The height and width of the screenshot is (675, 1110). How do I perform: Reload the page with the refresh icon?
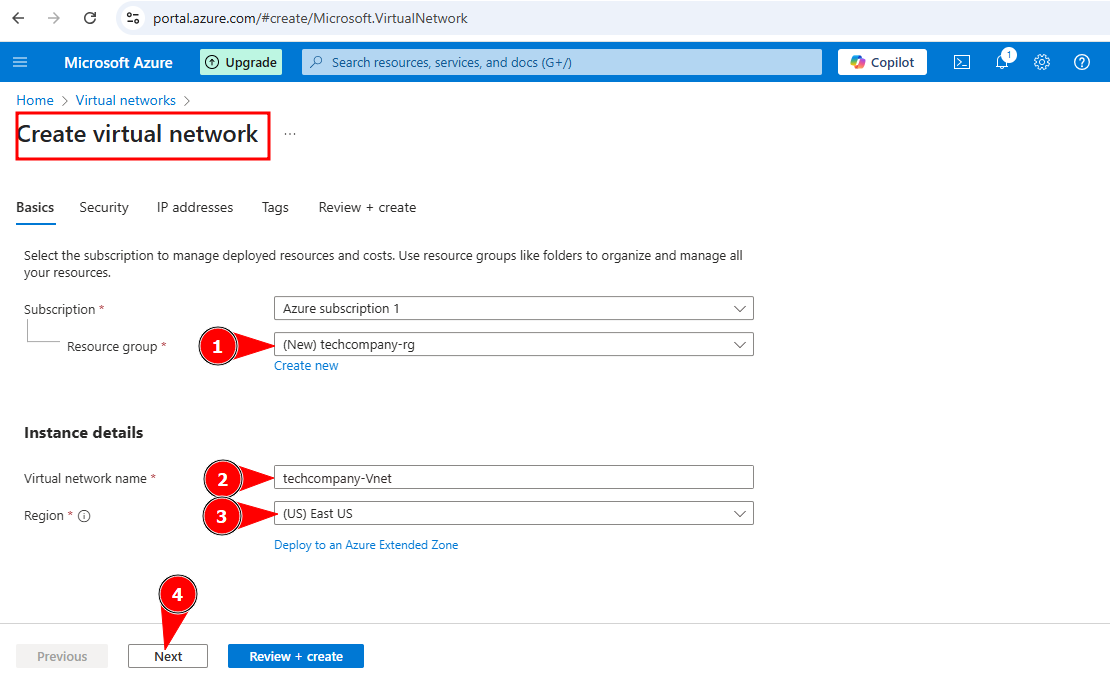point(90,18)
